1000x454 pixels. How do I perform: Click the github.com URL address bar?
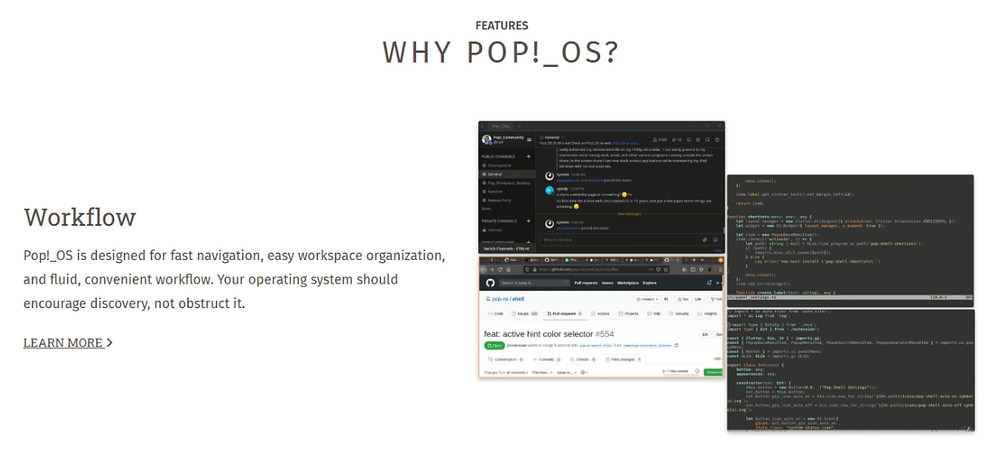pos(595,270)
